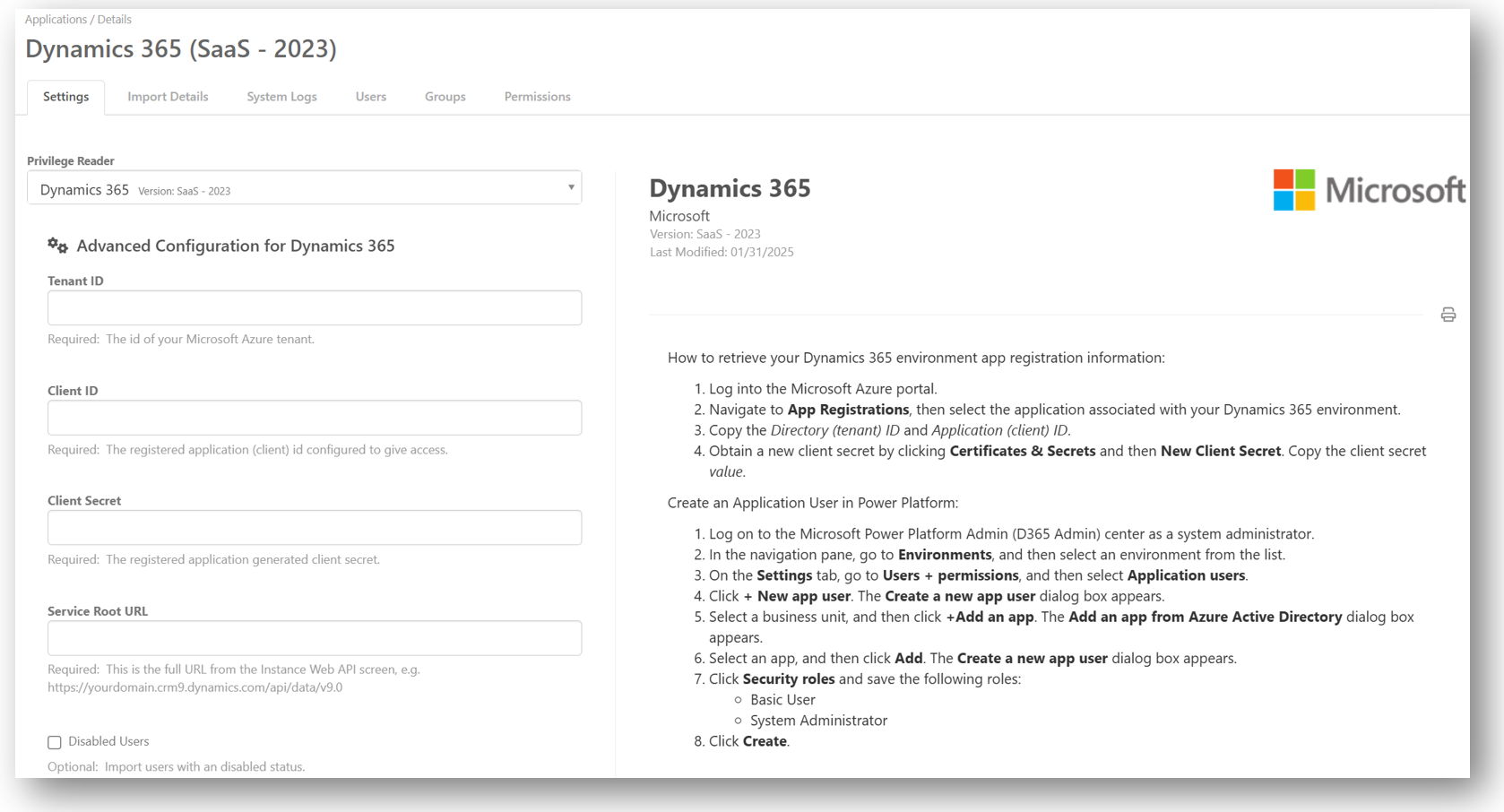Switch to the Import Details tab
This screenshot has height=812, width=1504.
click(168, 97)
